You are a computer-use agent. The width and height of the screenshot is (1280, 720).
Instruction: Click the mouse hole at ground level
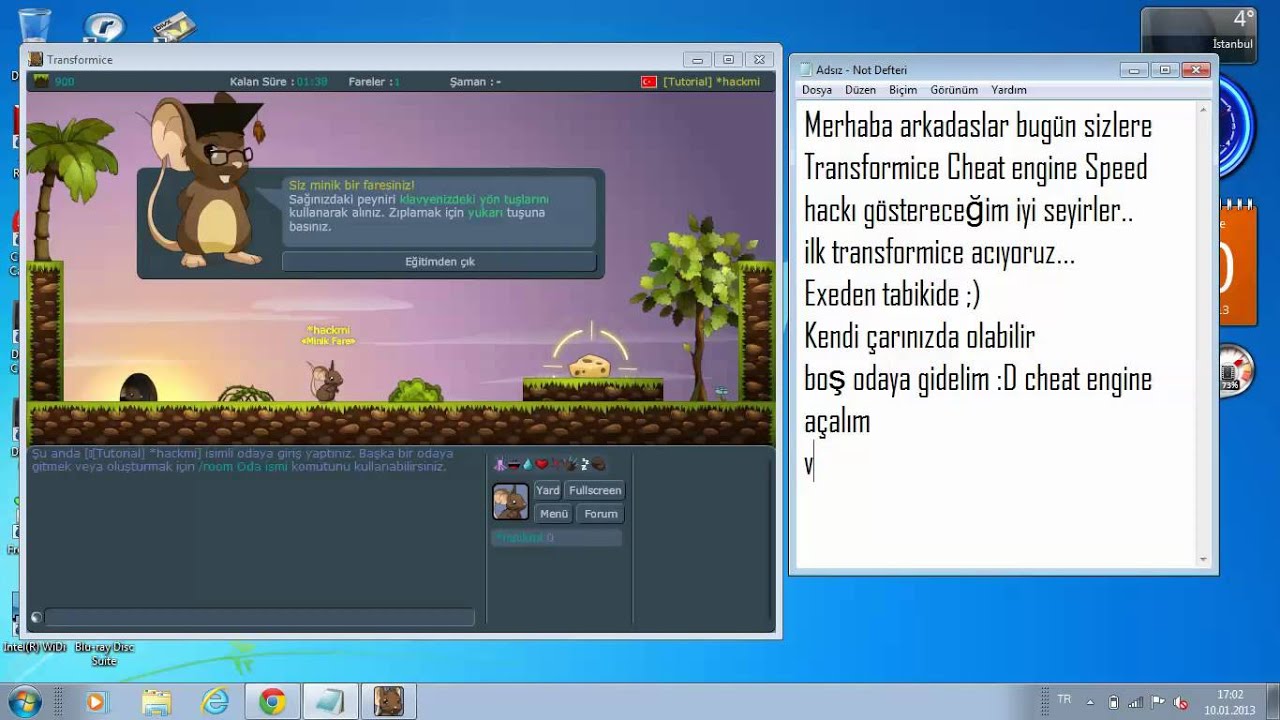click(138, 389)
